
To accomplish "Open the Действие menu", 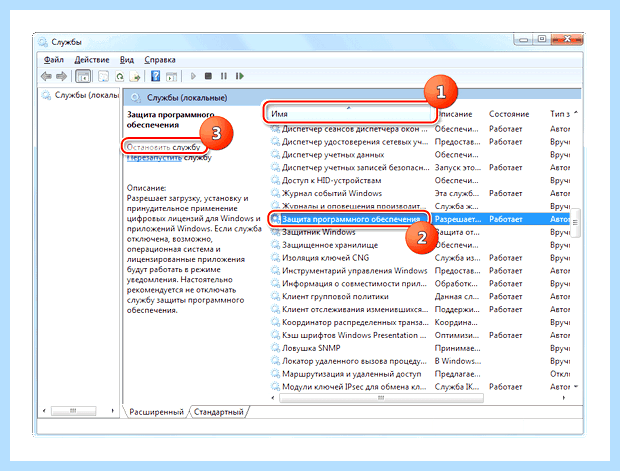I will click(92, 60).
